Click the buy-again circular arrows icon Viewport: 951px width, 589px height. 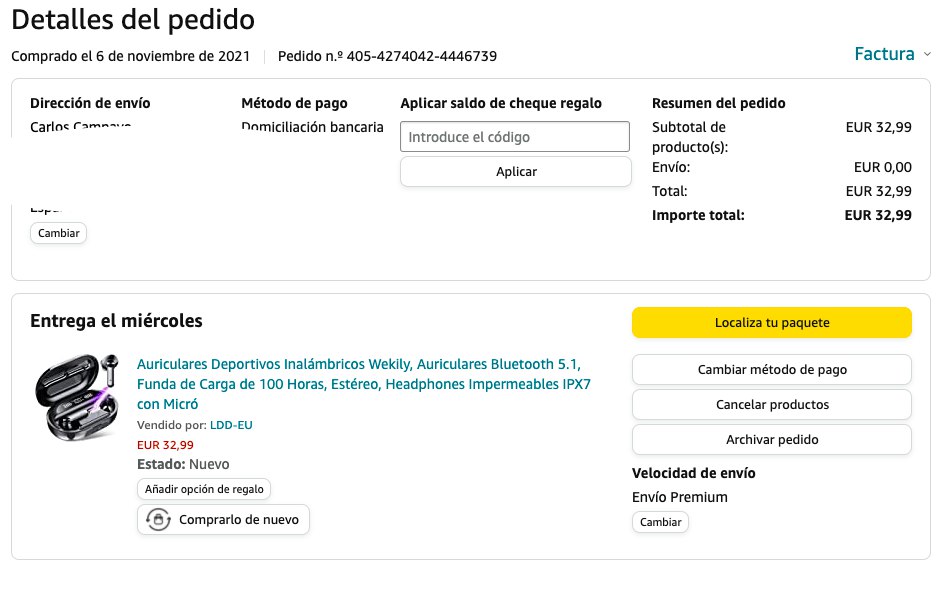click(x=158, y=520)
